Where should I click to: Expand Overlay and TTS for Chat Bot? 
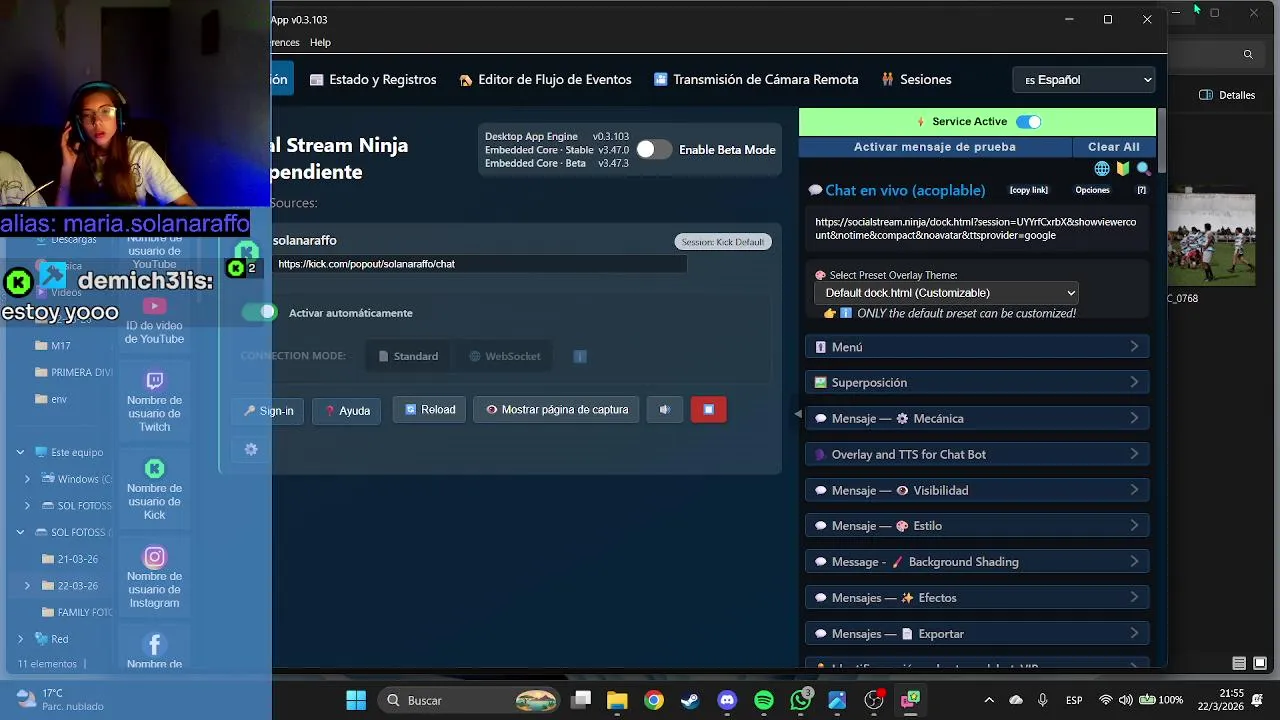[x=977, y=455]
